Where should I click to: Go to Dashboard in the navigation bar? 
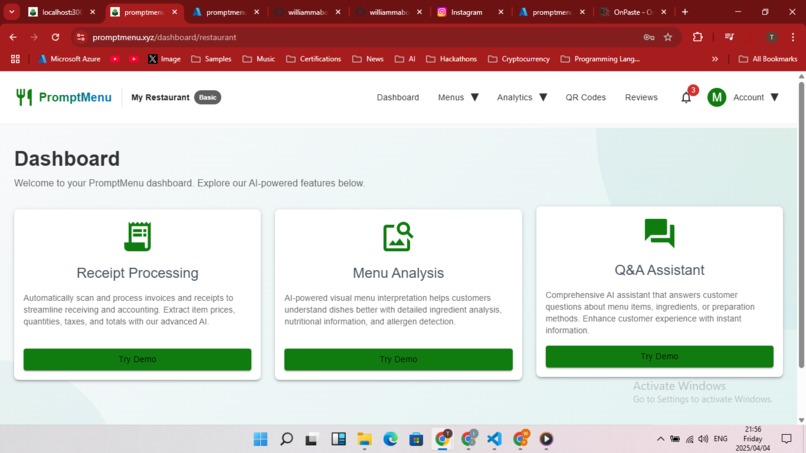click(398, 97)
